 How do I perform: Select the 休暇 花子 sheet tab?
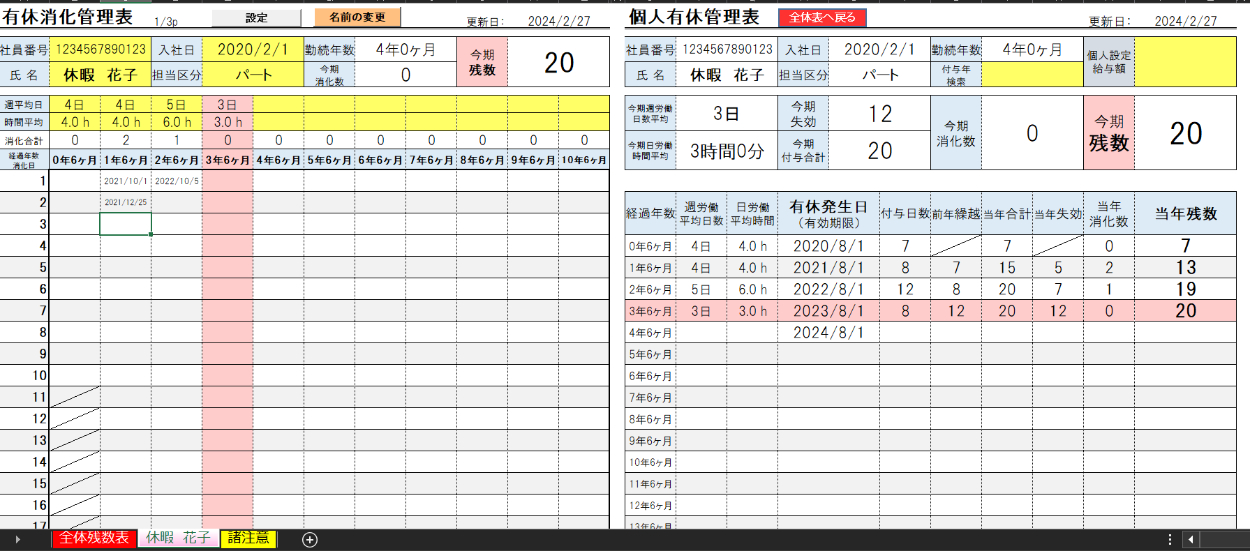point(179,538)
